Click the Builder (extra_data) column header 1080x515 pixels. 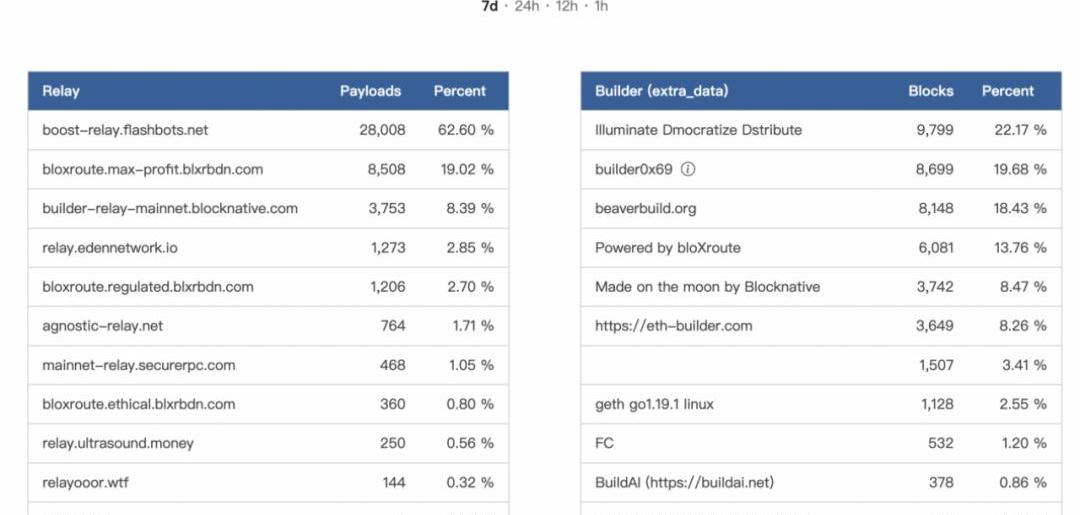point(661,91)
